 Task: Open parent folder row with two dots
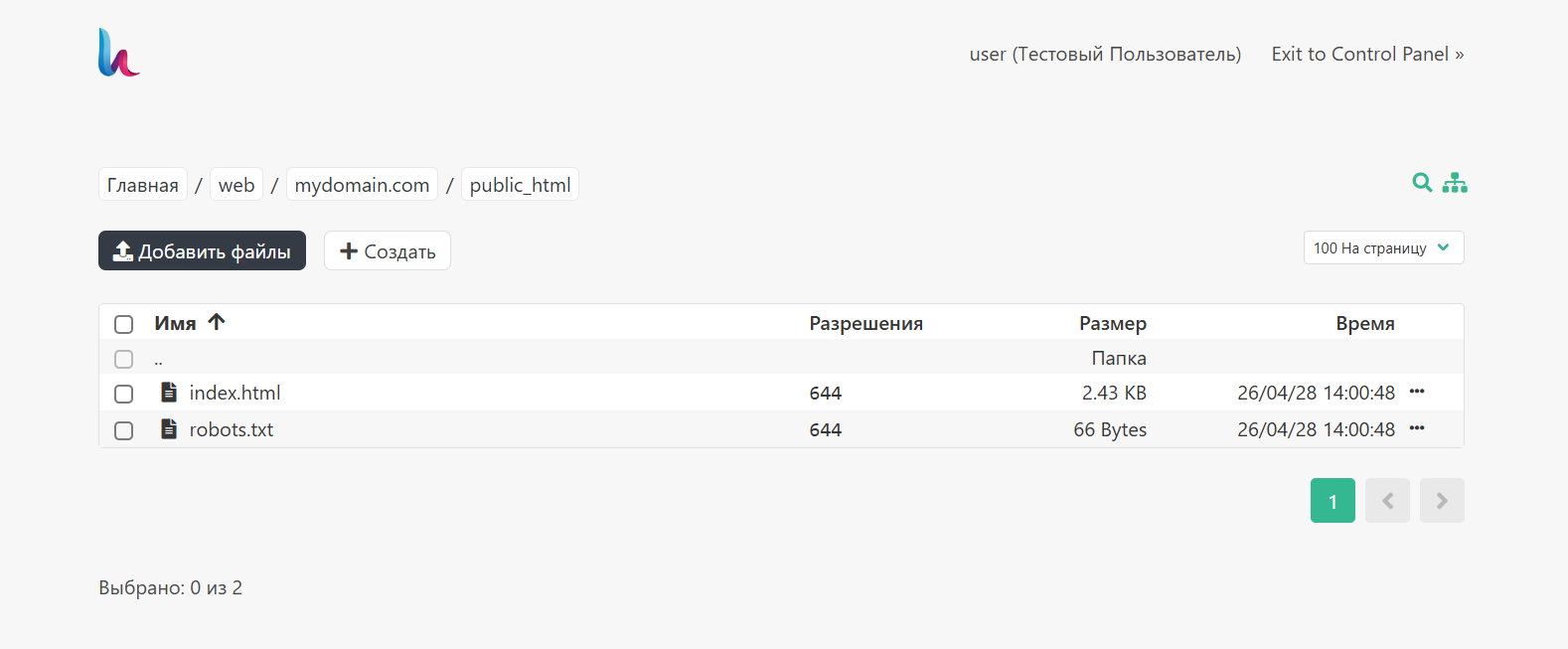(781, 358)
